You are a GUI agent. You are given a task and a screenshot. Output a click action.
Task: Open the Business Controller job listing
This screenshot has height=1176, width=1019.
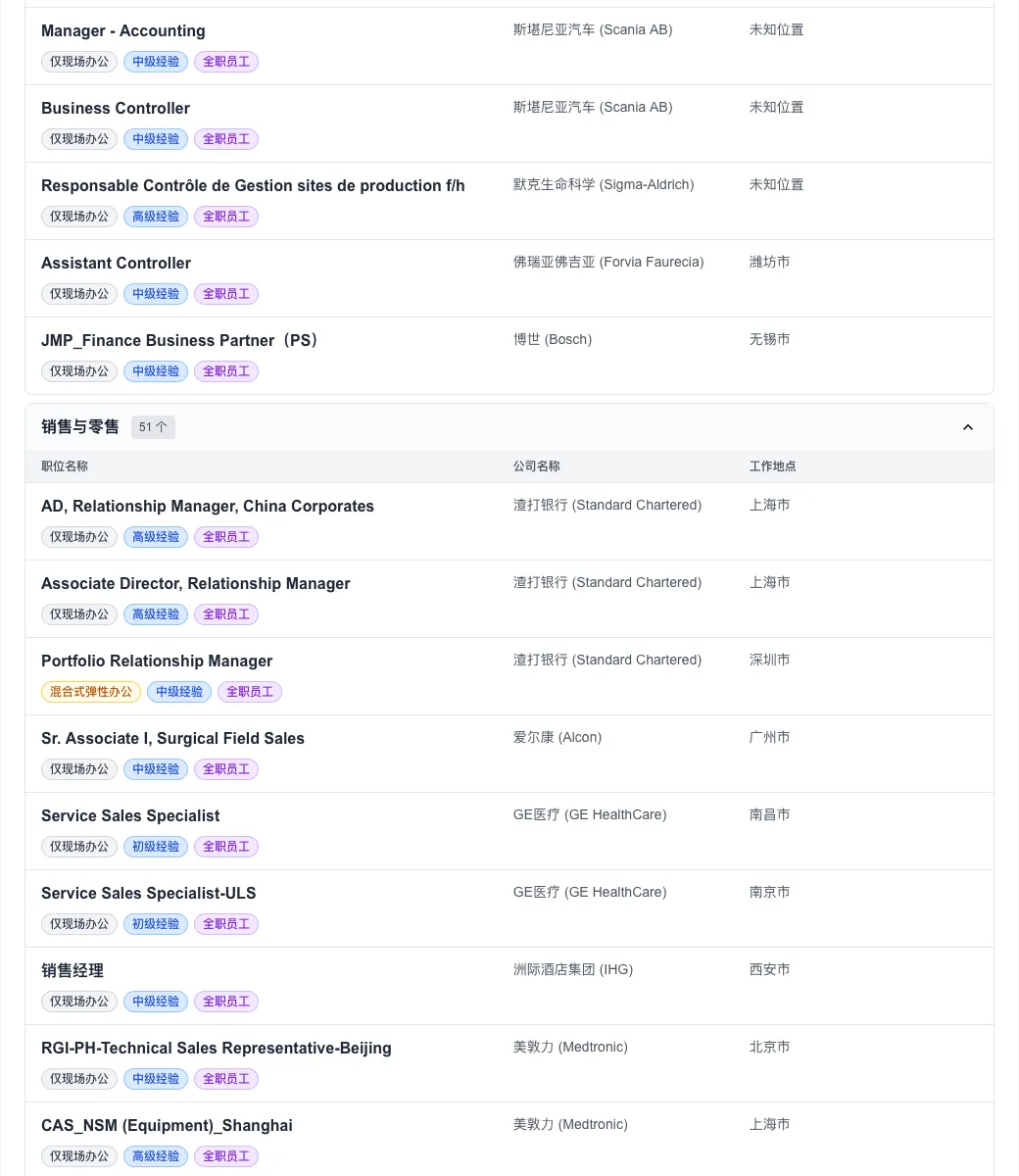click(116, 109)
